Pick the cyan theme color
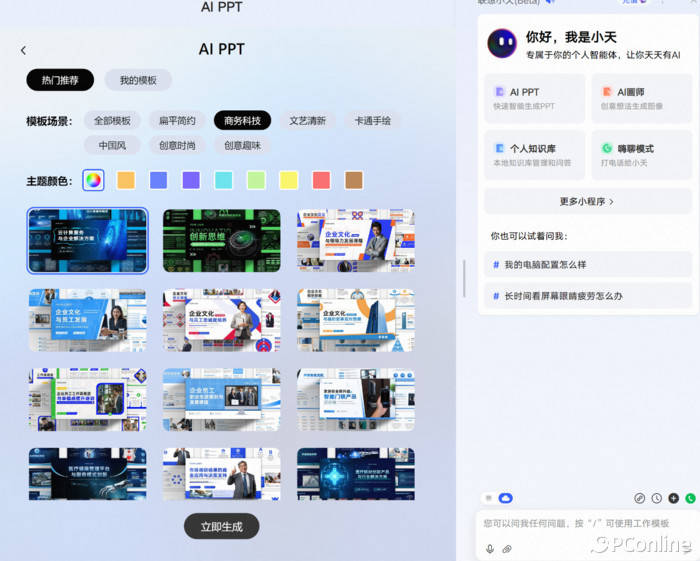The width and height of the screenshot is (700, 561). point(224,180)
